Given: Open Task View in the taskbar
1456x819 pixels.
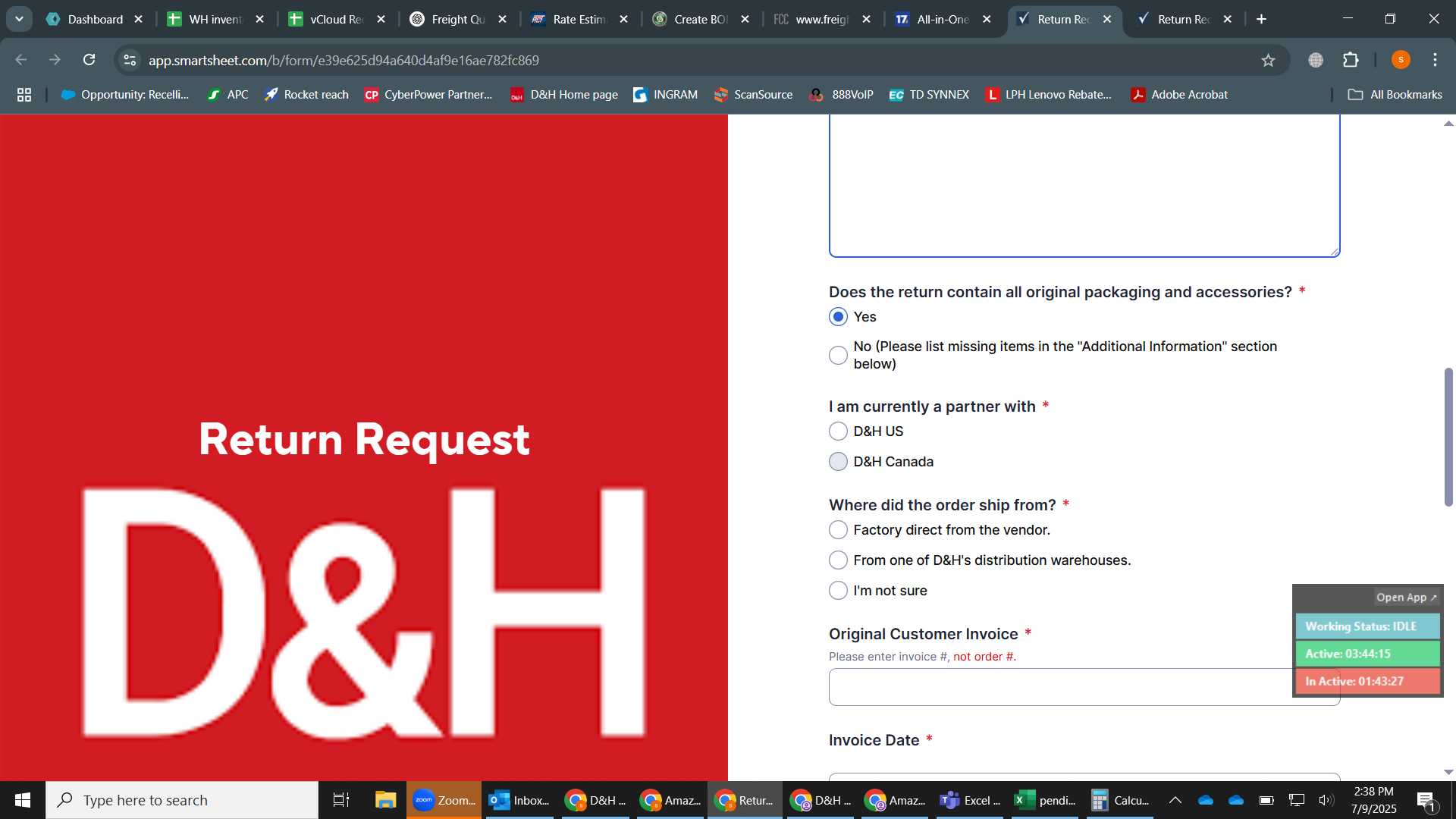Looking at the screenshot, I should 341,800.
